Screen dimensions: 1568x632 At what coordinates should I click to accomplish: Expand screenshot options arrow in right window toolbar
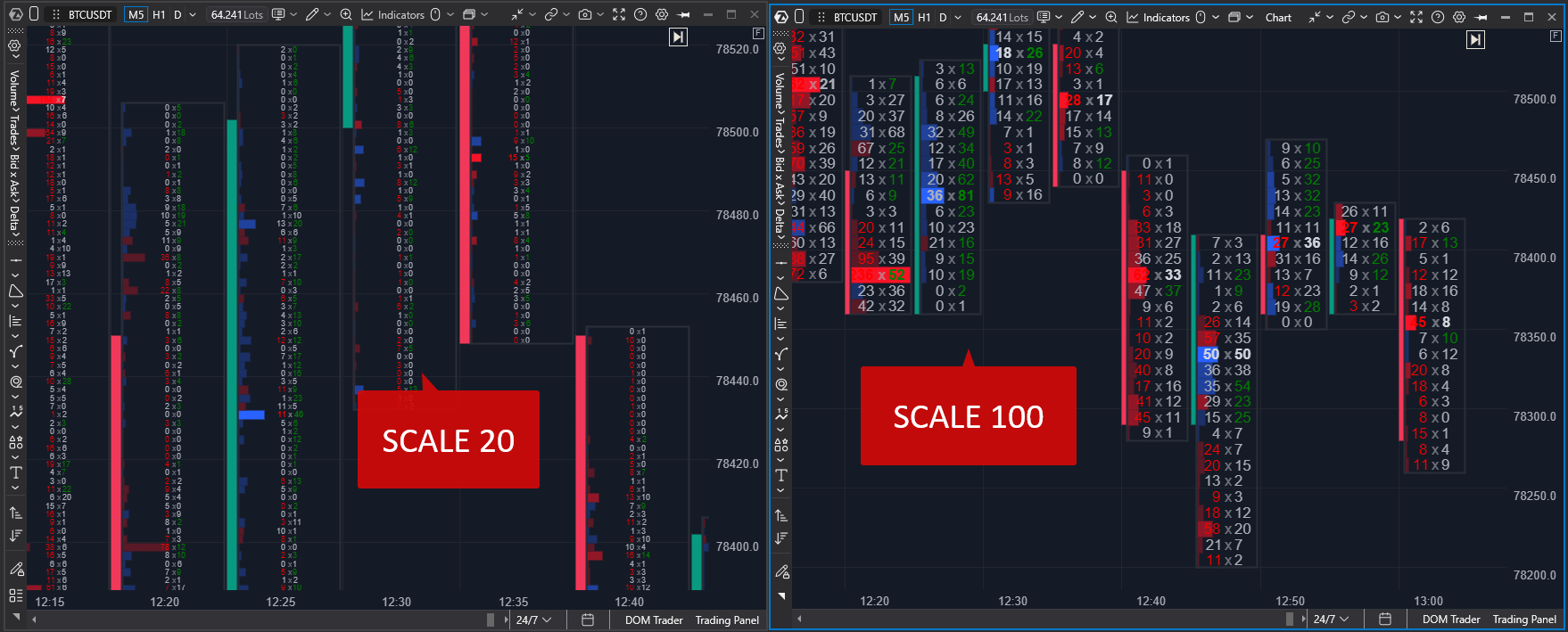pyautogui.click(x=1398, y=17)
